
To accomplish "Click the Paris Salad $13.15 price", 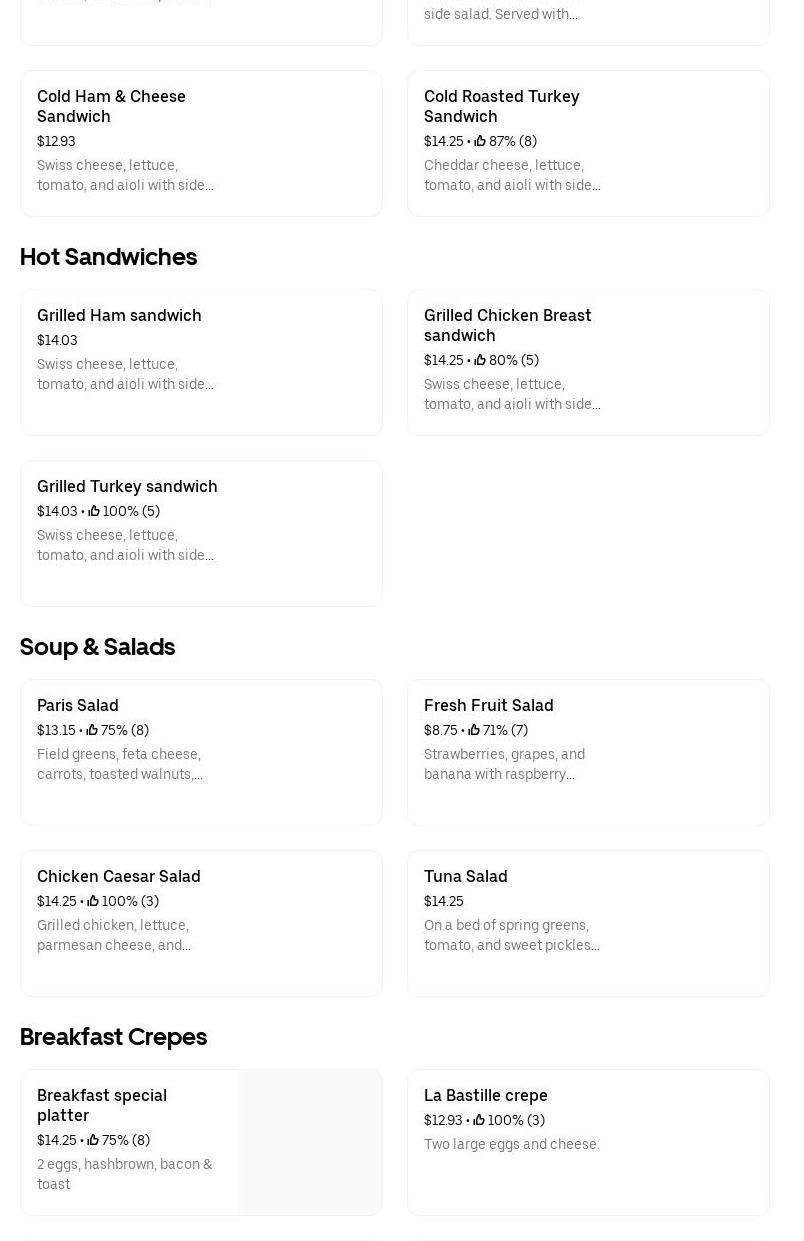I will click(x=56, y=730).
